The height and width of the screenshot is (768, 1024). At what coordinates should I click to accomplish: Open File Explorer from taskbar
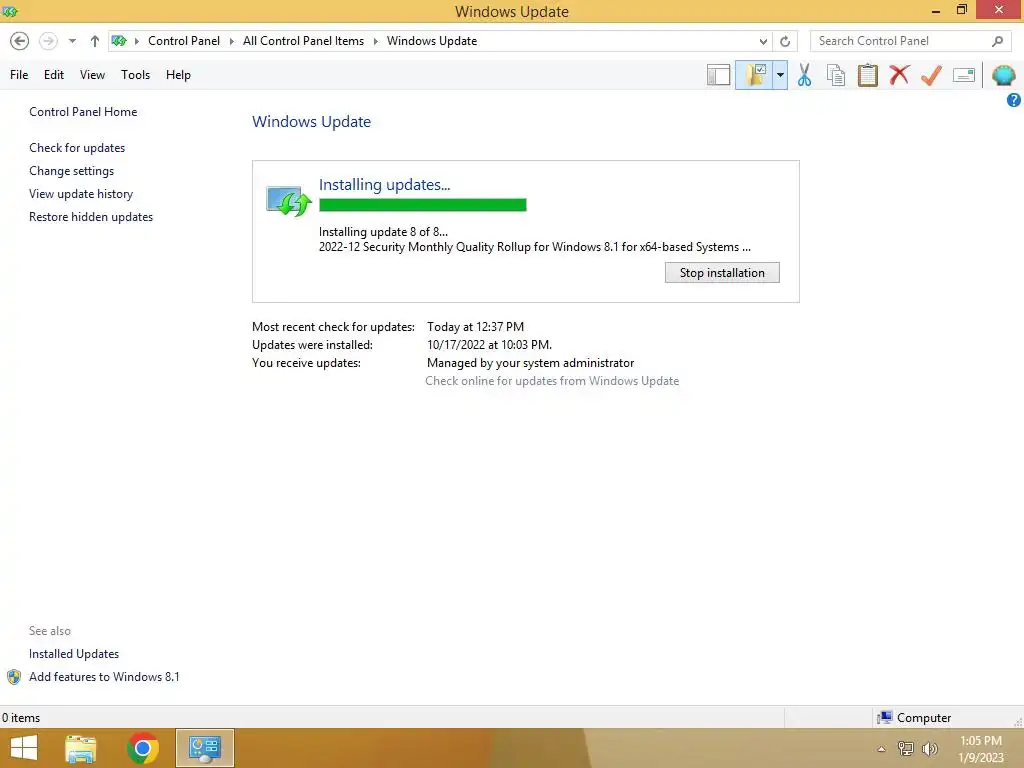(x=80, y=748)
